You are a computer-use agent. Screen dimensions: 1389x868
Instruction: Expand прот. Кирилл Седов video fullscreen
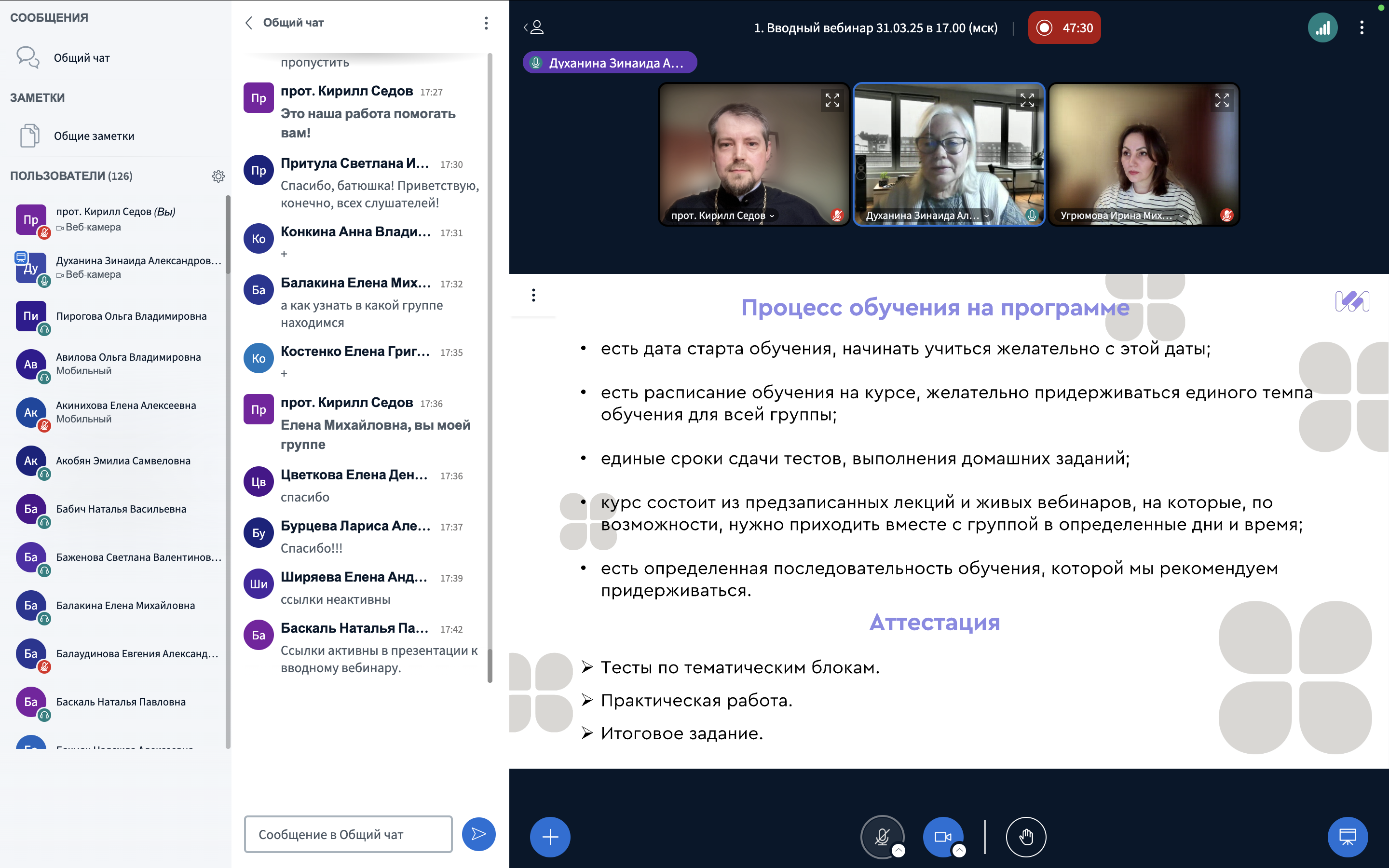coord(831,100)
